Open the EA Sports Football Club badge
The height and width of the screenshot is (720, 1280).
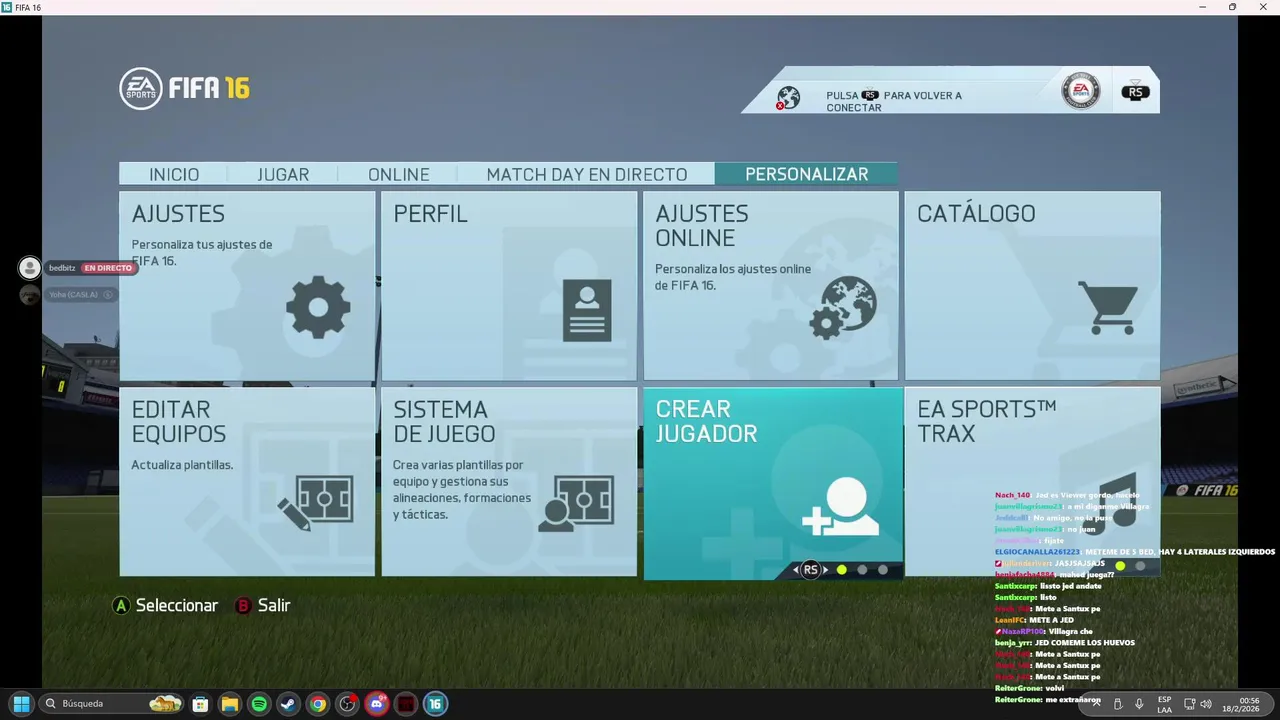tap(1080, 91)
